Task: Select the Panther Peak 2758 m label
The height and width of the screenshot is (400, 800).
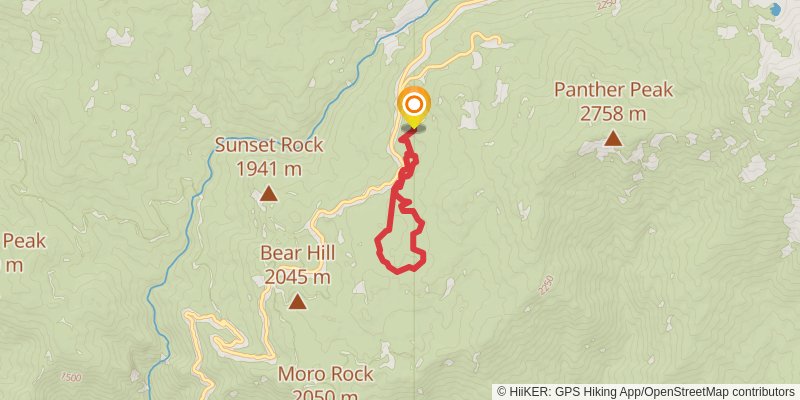Action: (613, 102)
